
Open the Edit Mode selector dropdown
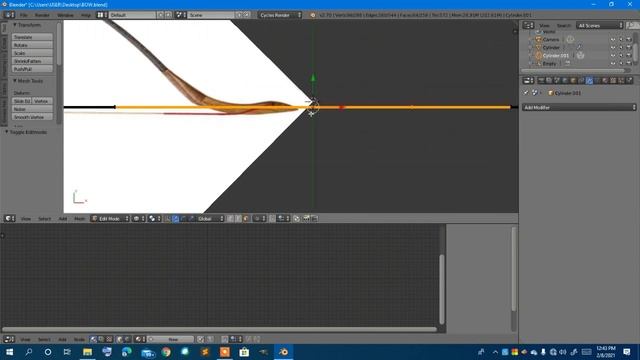click(x=110, y=219)
